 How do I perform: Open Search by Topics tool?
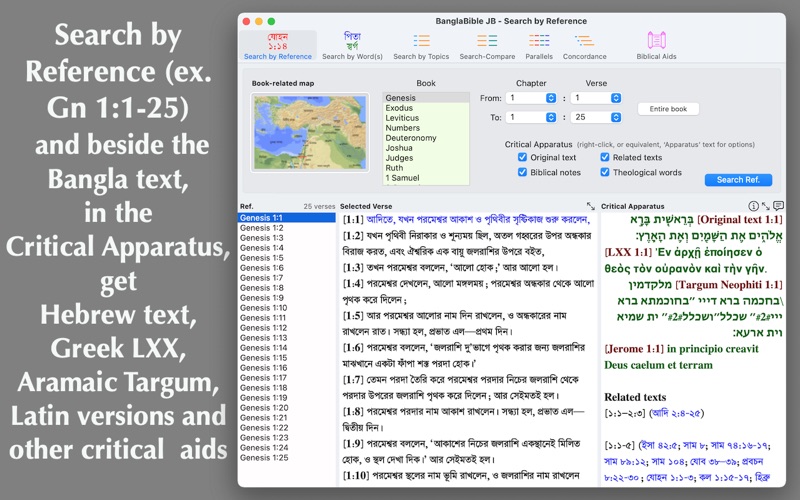[421, 46]
